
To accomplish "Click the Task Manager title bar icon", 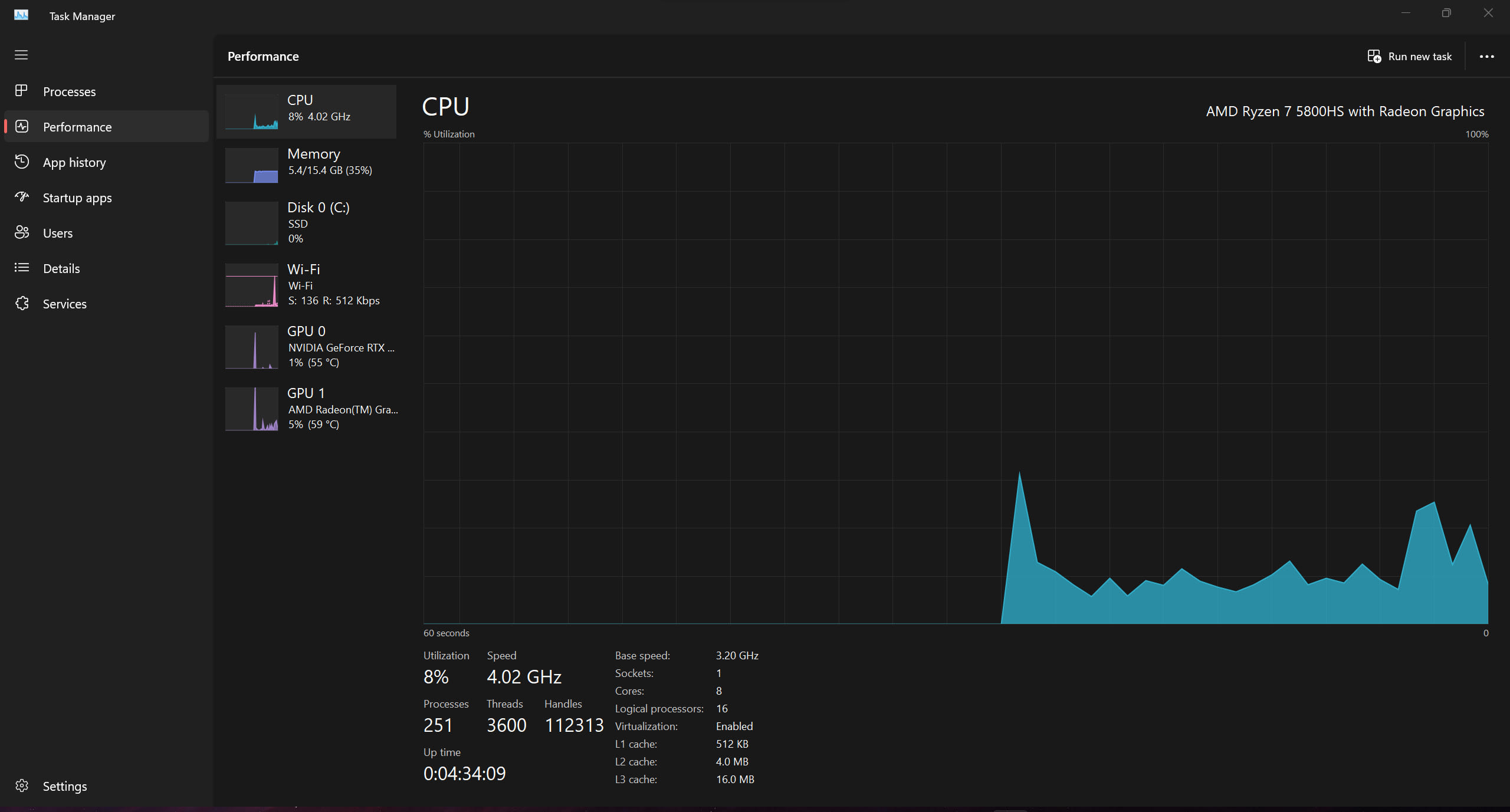I will [21, 15].
